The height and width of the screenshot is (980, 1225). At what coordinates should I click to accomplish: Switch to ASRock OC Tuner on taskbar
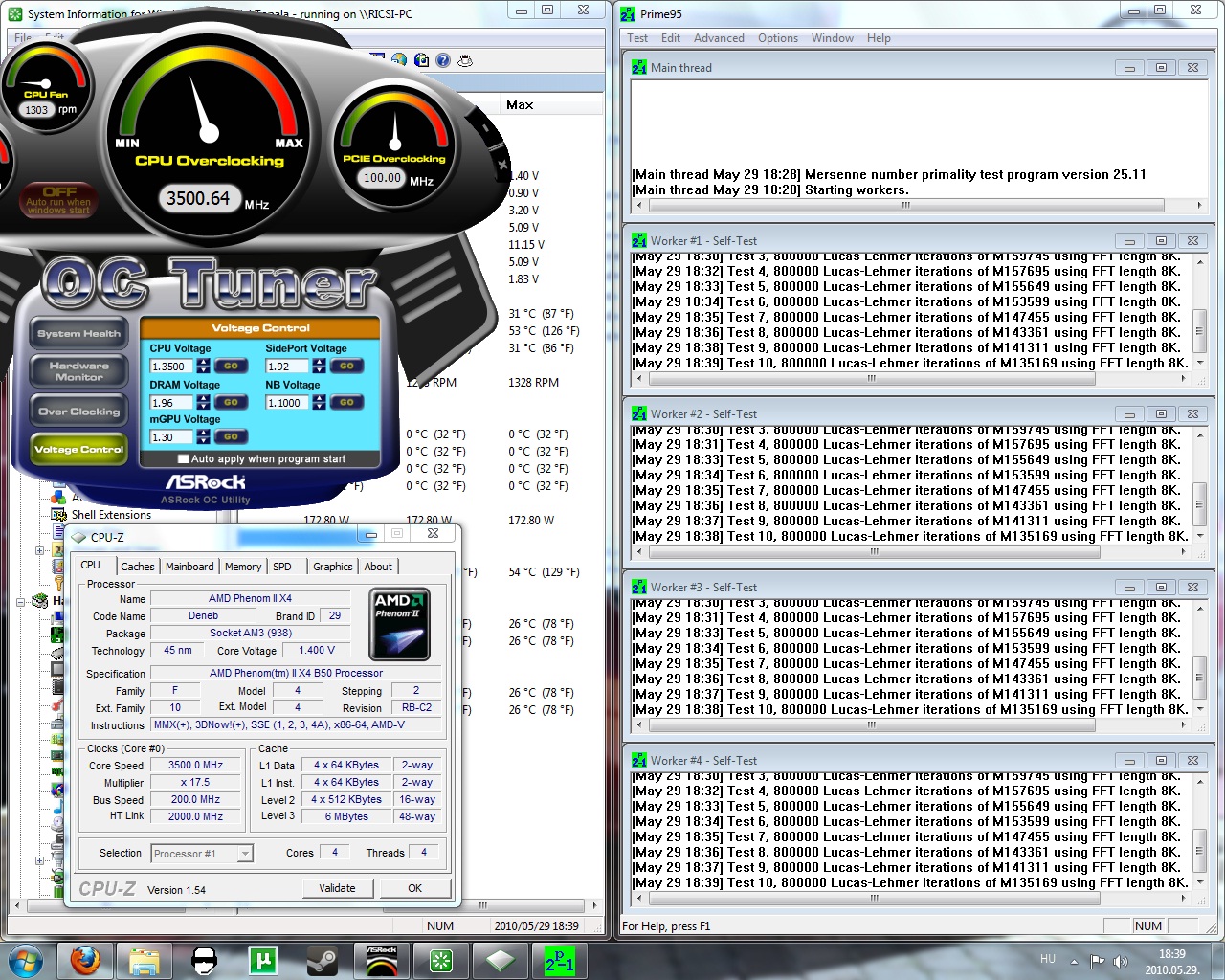(381, 960)
